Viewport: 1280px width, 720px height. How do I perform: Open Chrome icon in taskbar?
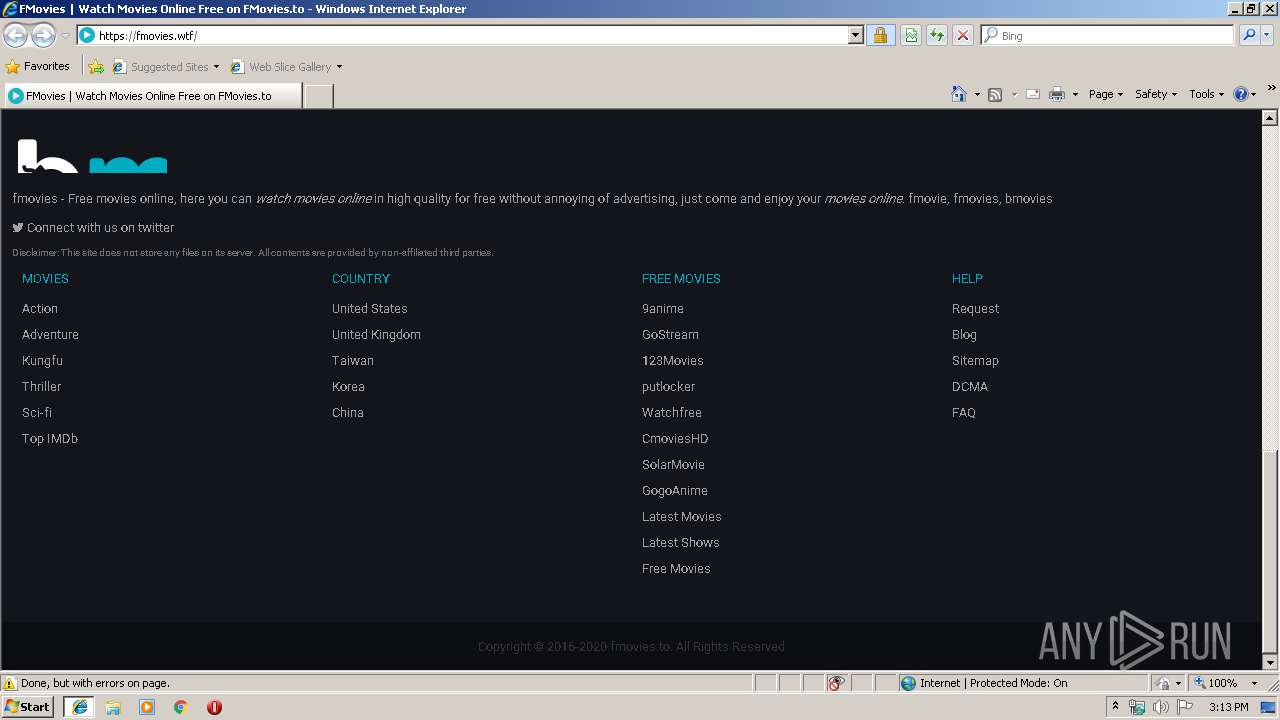[x=180, y=707]
